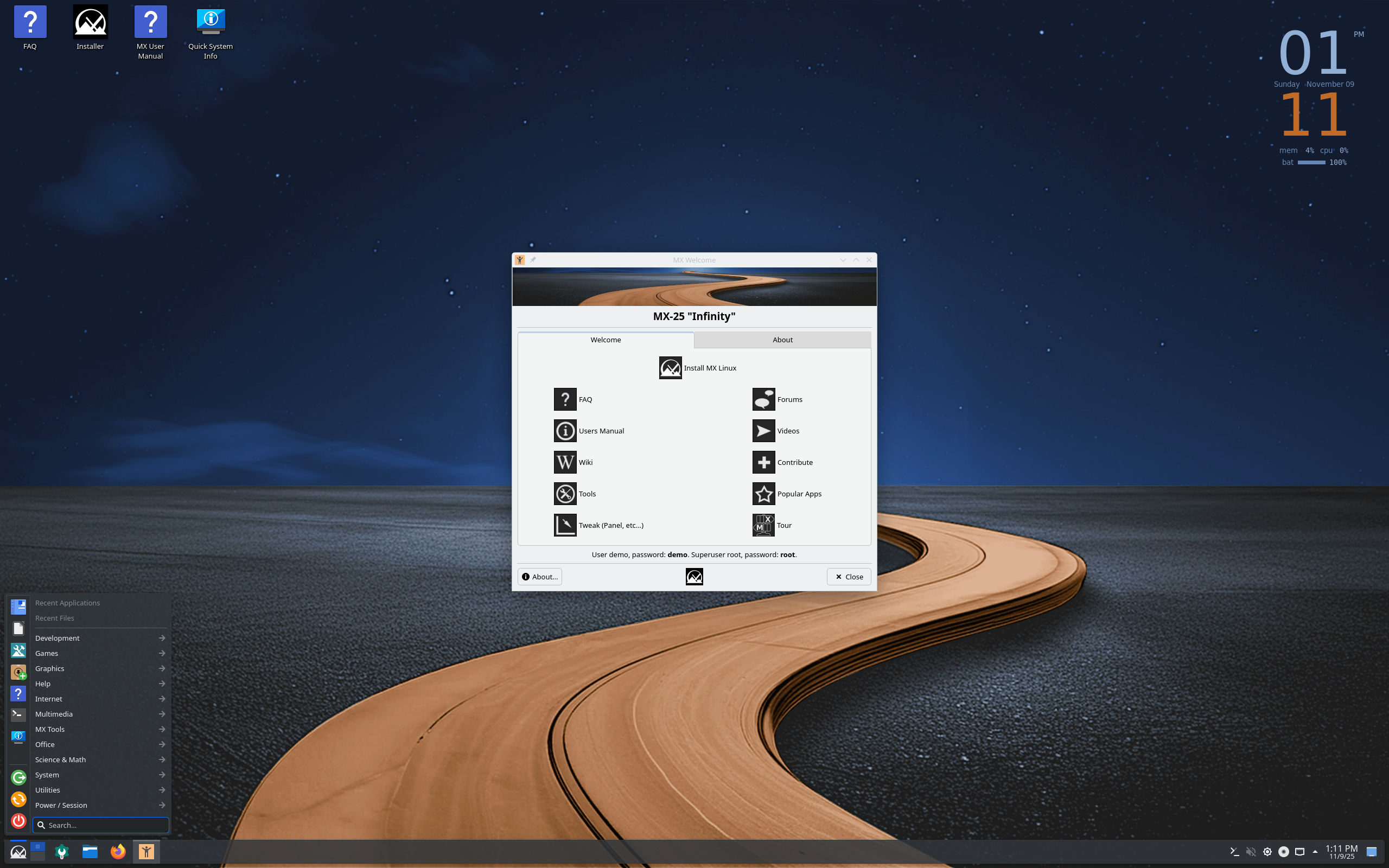Open the terminal icon in the system tray
Image resolution: width=1389 pixels, height=868 pixels.
pos(1234,851)
